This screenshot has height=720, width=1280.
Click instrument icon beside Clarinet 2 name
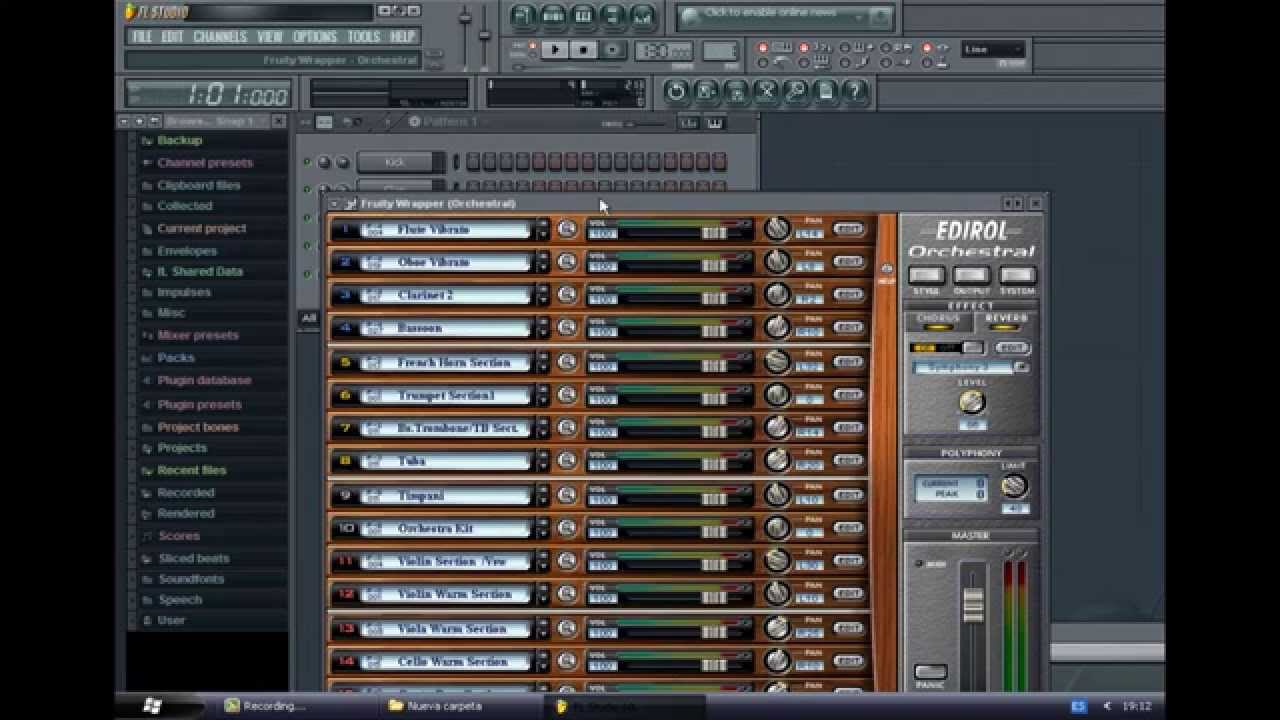point(372,296)
